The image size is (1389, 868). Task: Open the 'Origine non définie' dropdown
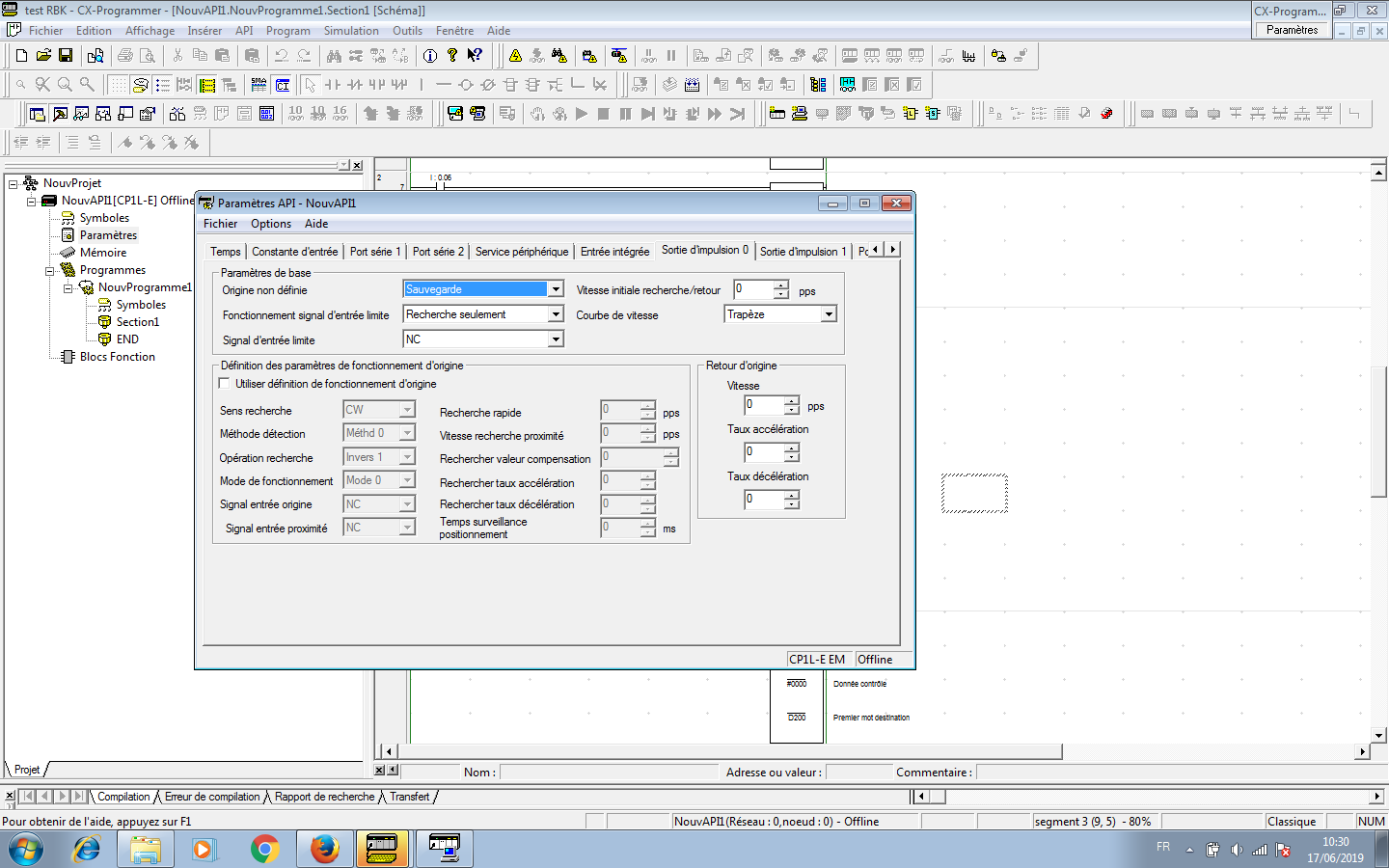click(556, 289)
